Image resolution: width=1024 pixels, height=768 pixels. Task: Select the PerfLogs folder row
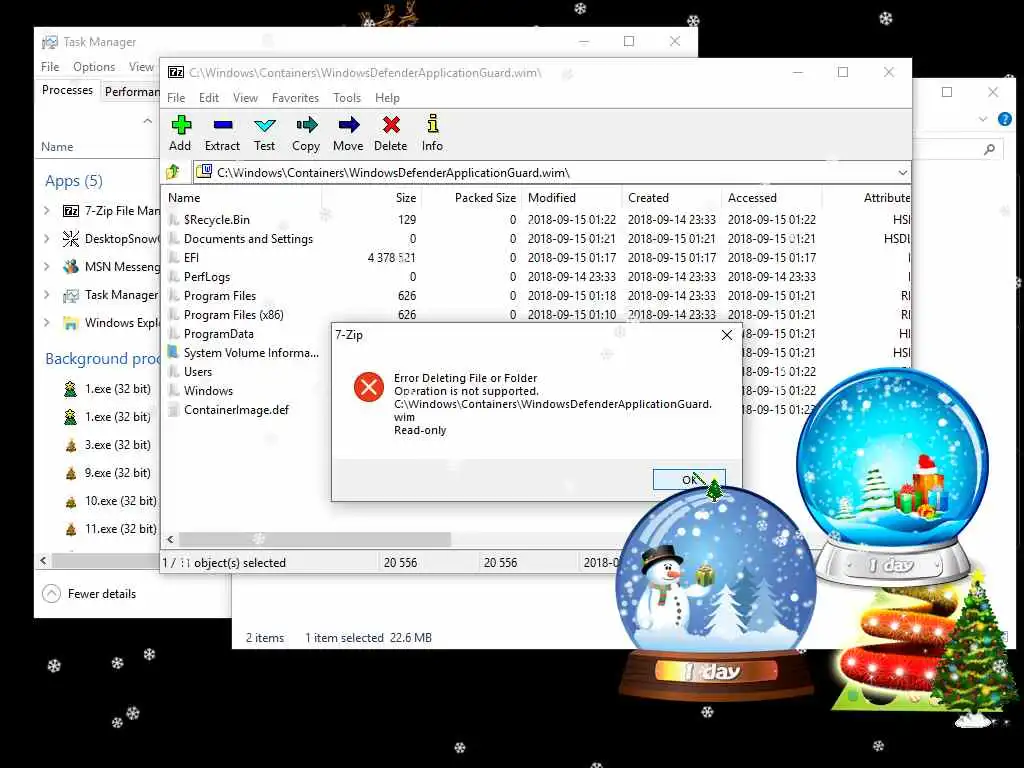click(206, 277)
